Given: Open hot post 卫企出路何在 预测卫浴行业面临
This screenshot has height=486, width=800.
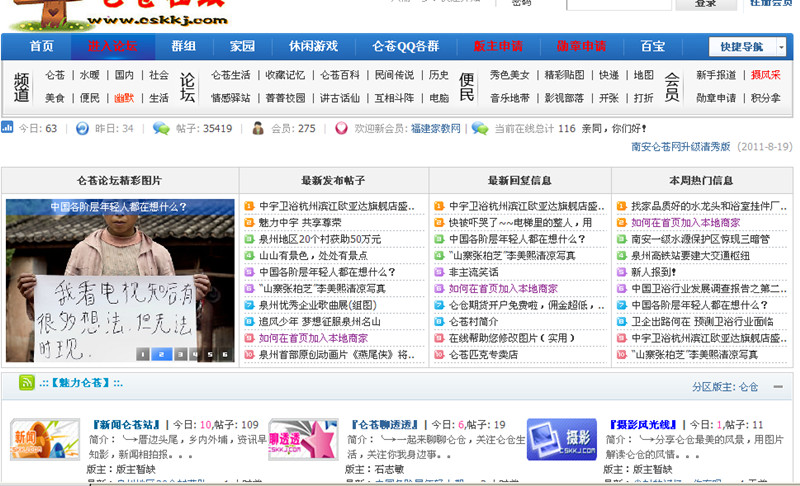Looking at the screenshot, I should (703, 322).
